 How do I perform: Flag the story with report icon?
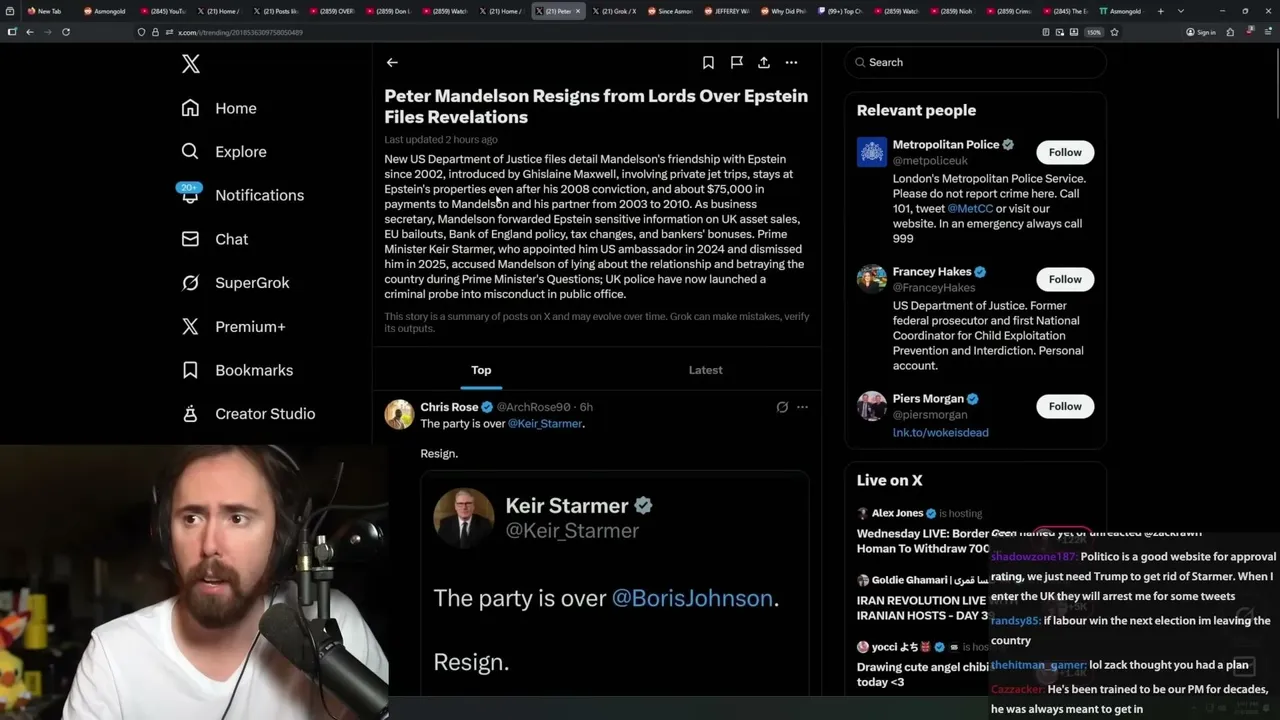click(736, 62)
